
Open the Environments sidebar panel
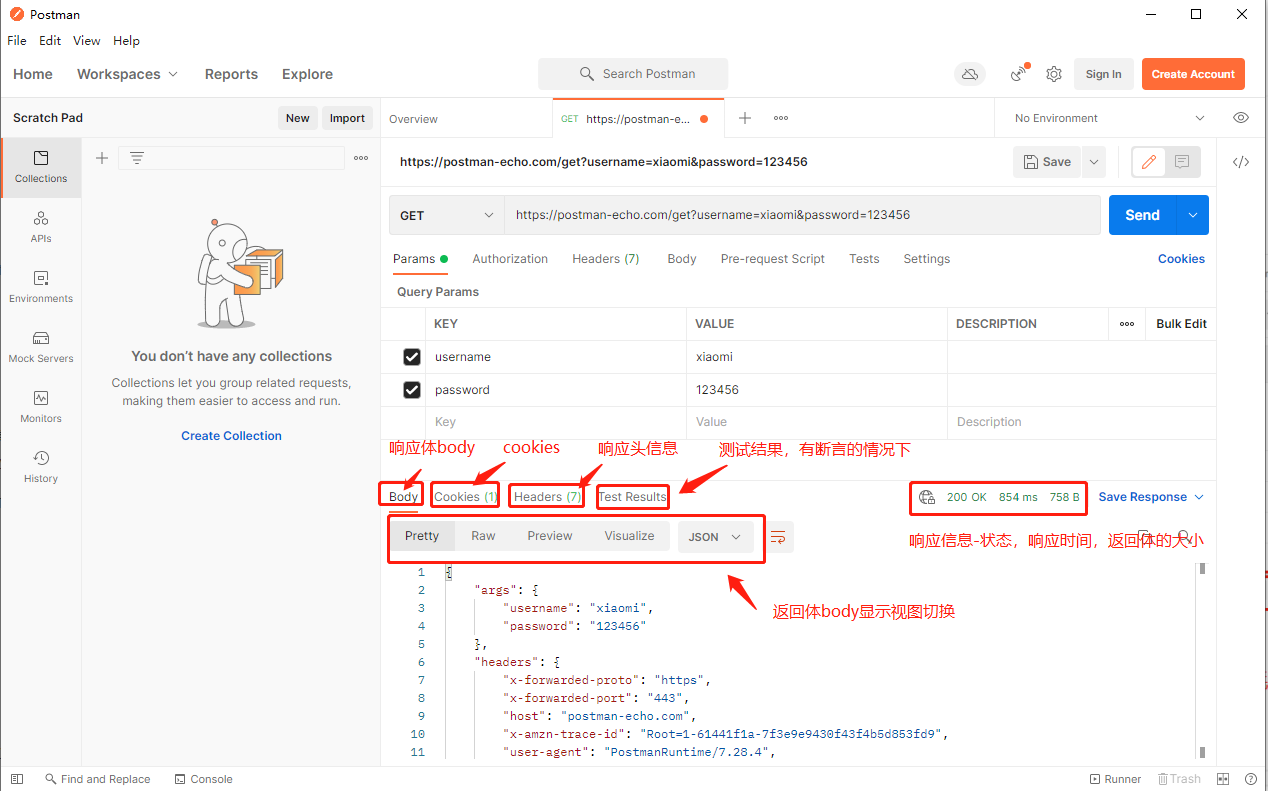tap(41, 287)
